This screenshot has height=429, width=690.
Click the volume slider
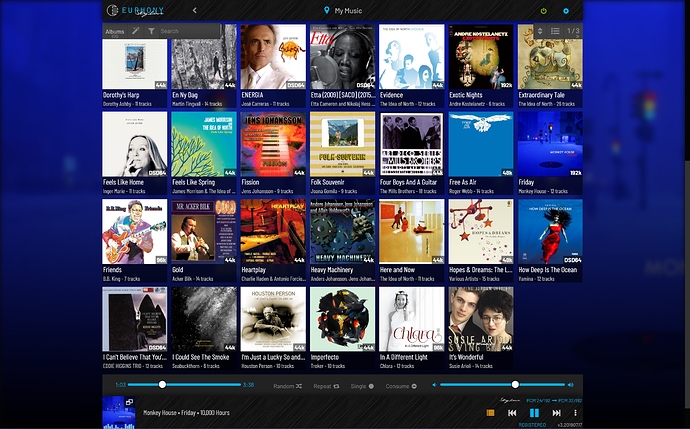[x=502, y=385]
